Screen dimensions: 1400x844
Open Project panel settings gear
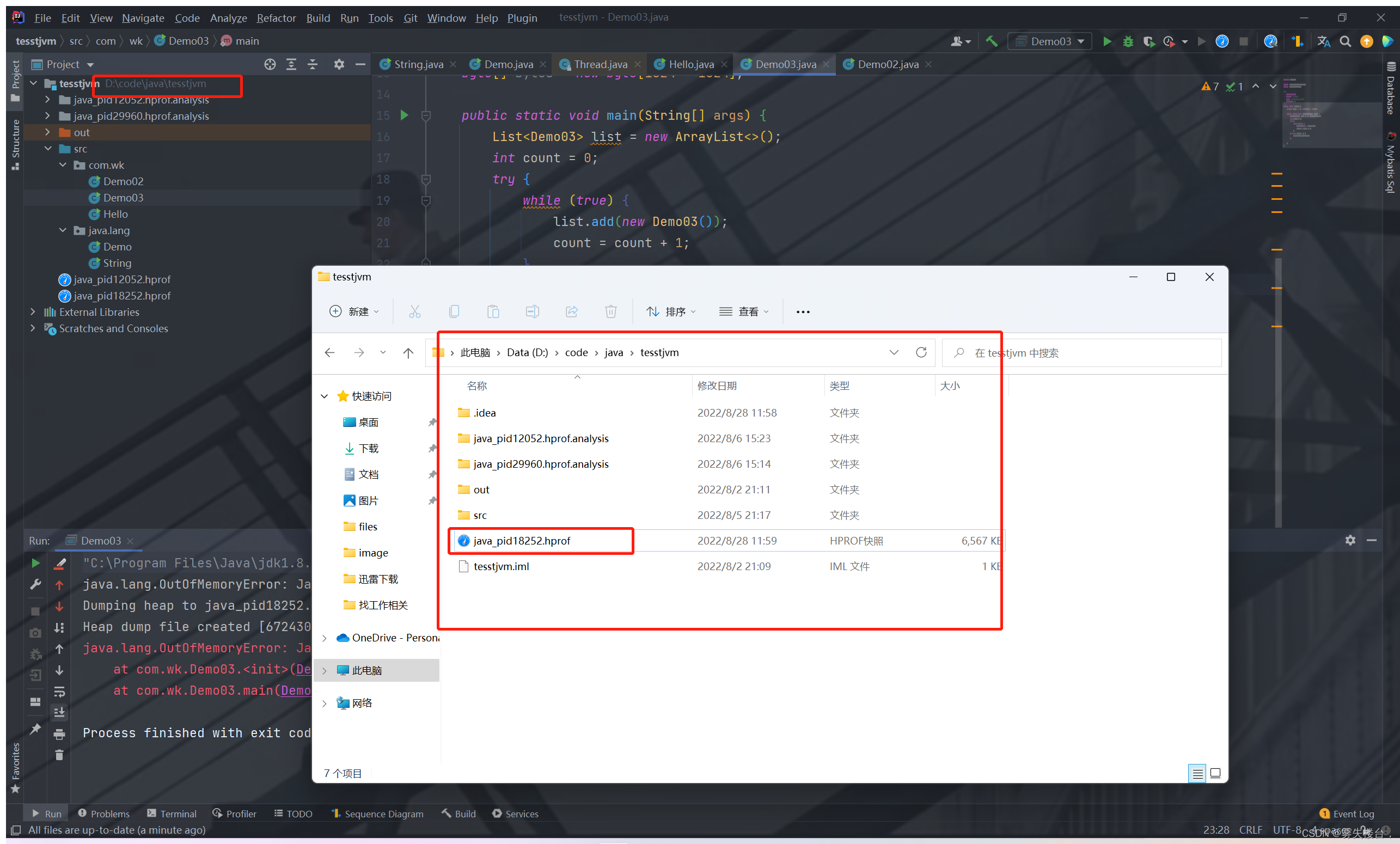339,64
